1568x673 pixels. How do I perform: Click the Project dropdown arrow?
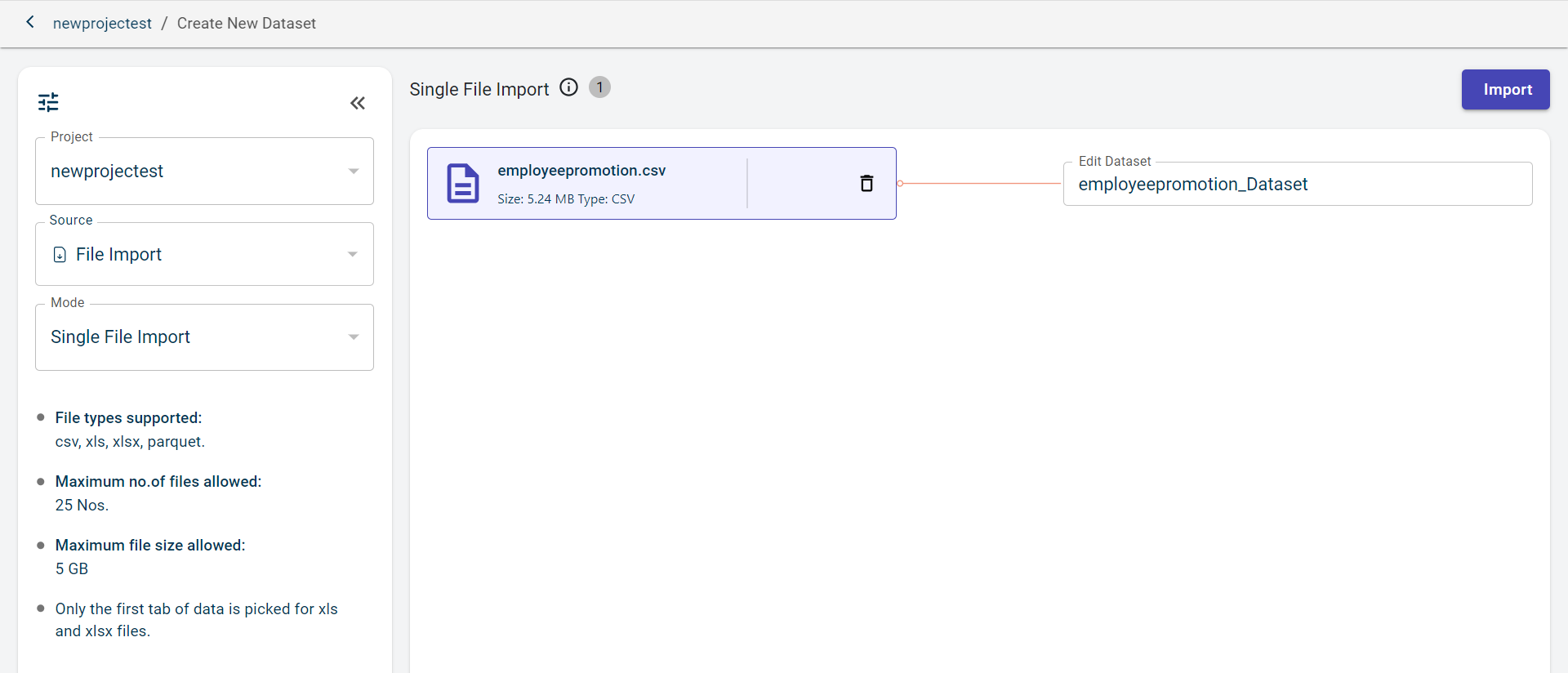point(354,172)
